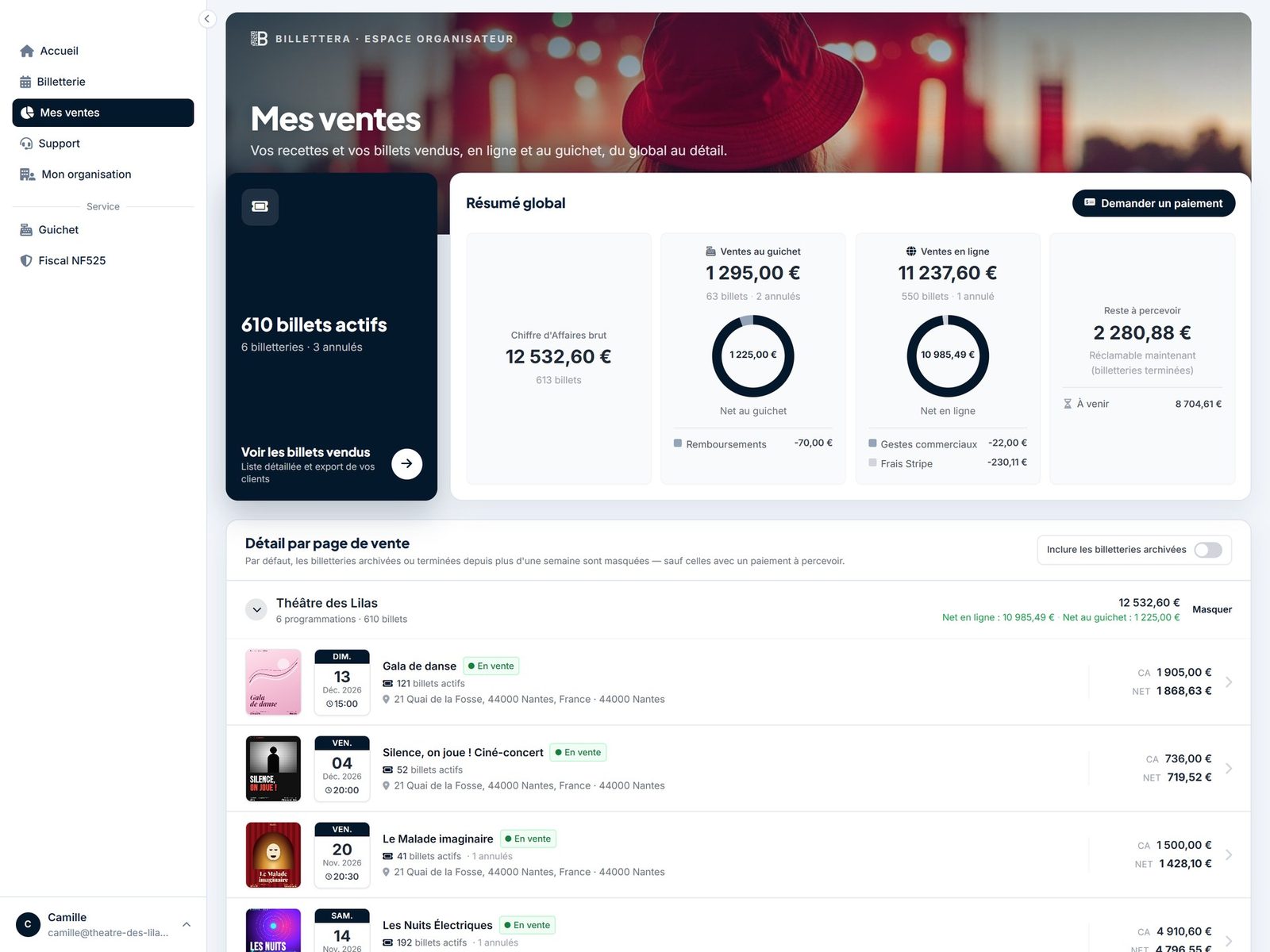This screenshot has width=1270, height=952.
Task: Go to Accueil in sidebar
Action: [x=103, y=51]
